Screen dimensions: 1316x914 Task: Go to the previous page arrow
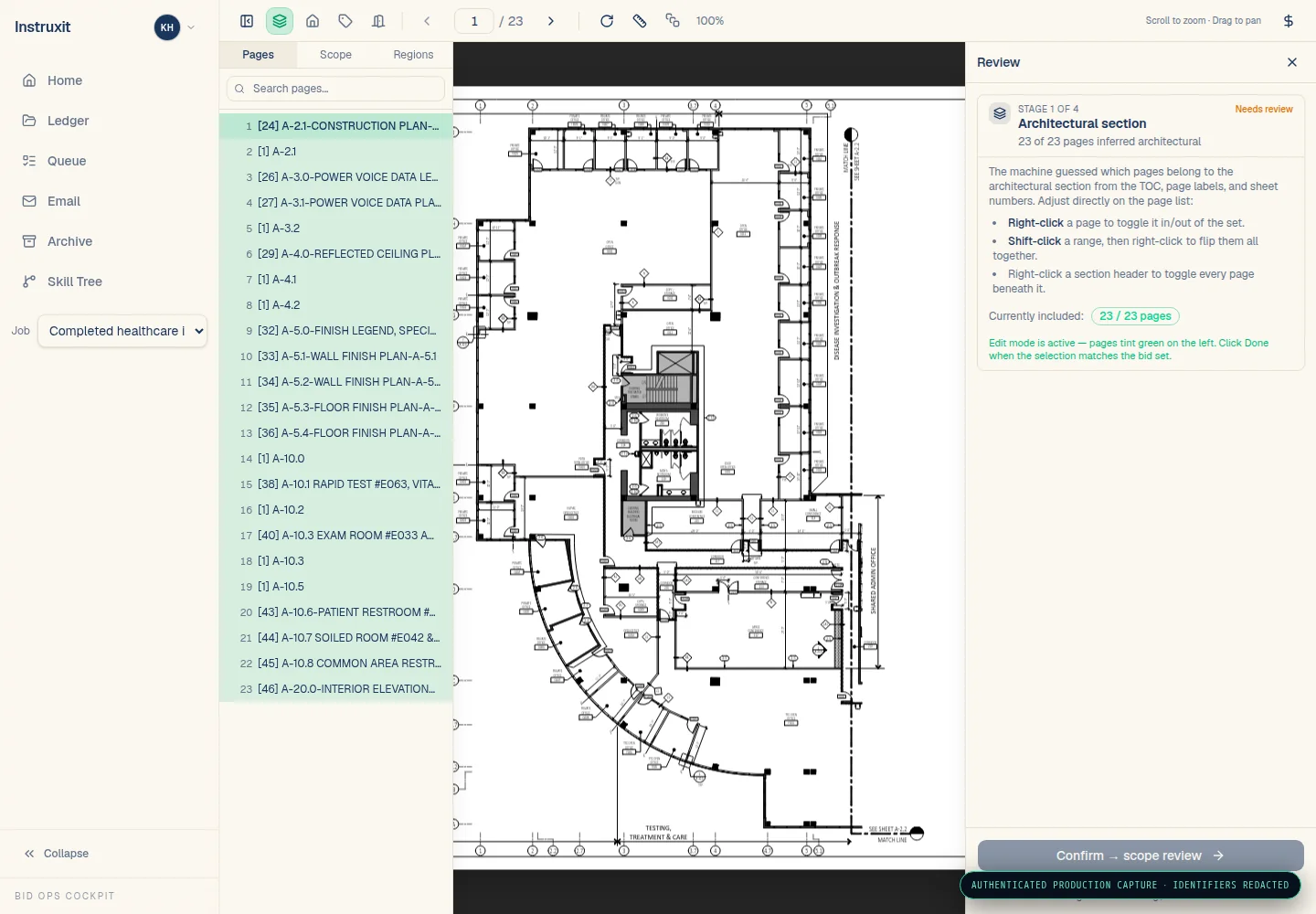point(427,21)
